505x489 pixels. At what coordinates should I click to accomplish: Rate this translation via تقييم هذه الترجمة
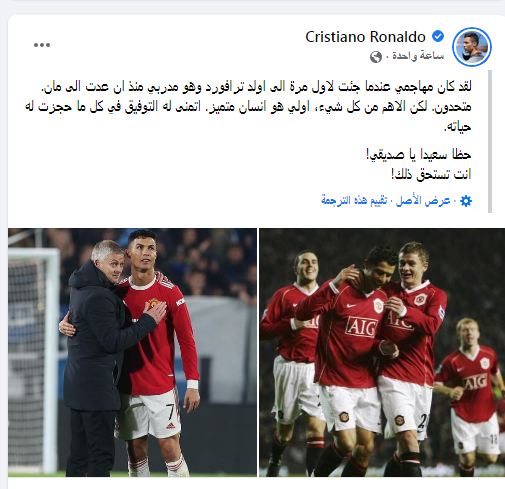[354, 201]
